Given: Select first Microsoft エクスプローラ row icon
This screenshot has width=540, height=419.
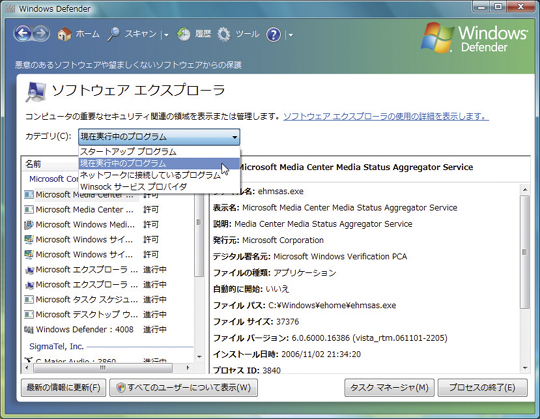Looking at the screenshot, I should [x=29, y=270].
